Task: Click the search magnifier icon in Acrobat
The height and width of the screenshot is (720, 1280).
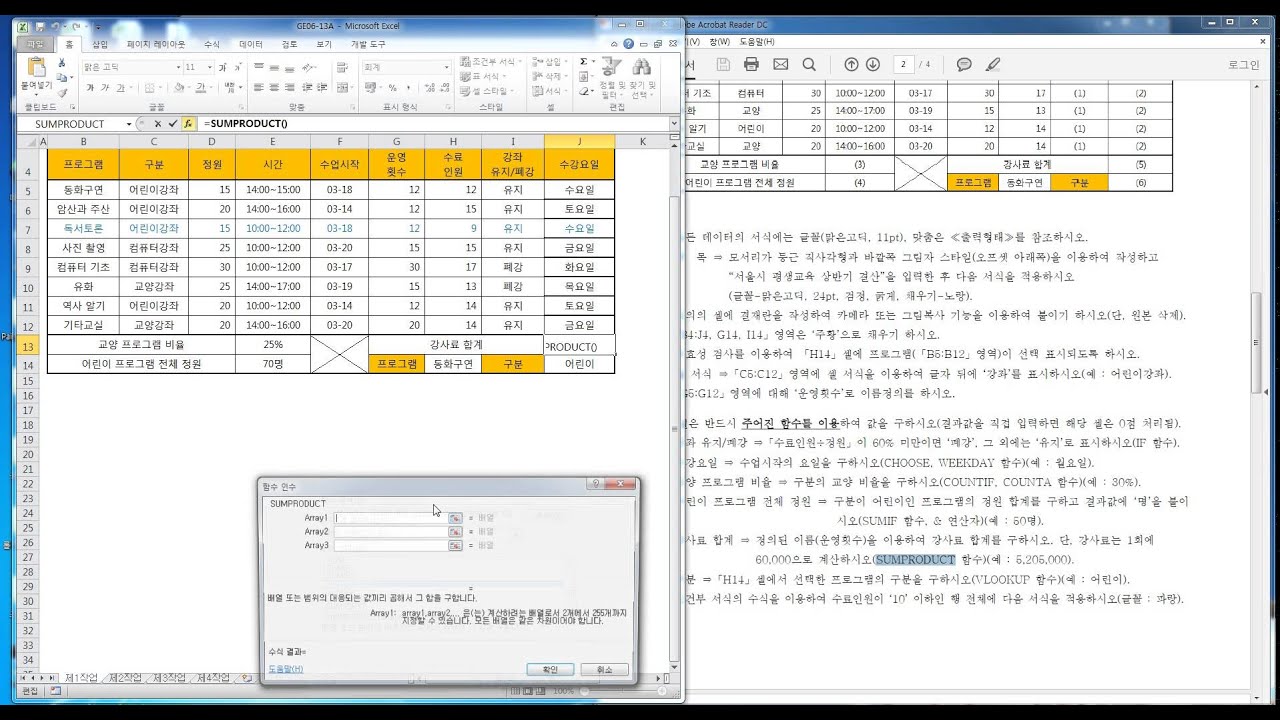Action: pos(809,64)
